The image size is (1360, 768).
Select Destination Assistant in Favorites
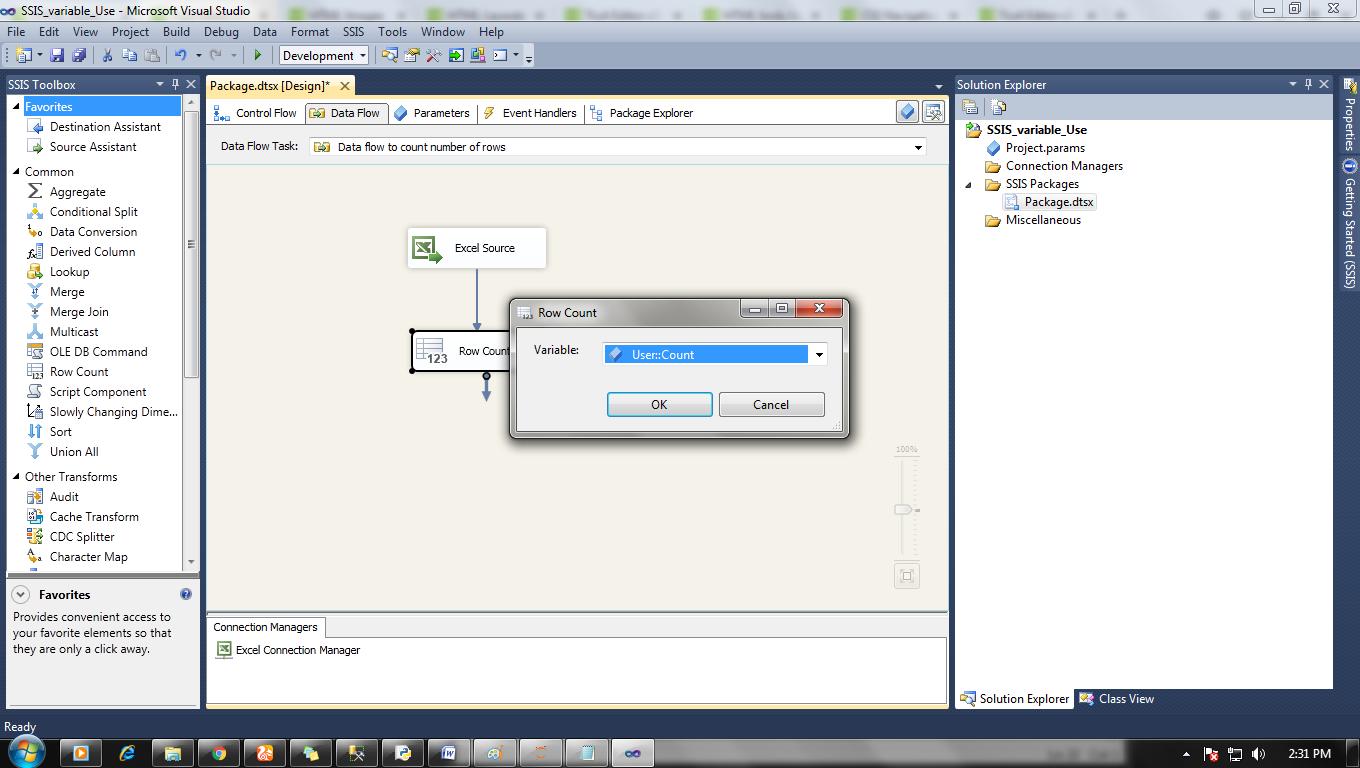pyautogui.click(x=105, y=126)
